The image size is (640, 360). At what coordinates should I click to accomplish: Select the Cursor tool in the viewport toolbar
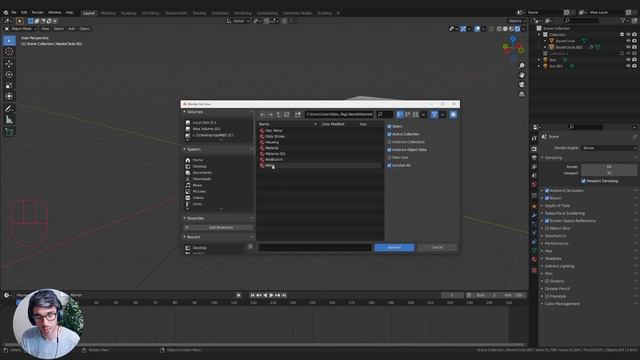[x=9, y=51]
